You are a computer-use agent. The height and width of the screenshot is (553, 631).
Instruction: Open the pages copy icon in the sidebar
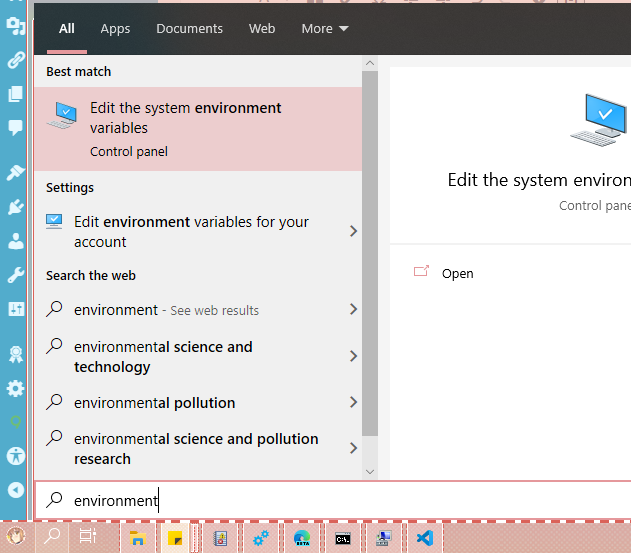coord(15,94)
